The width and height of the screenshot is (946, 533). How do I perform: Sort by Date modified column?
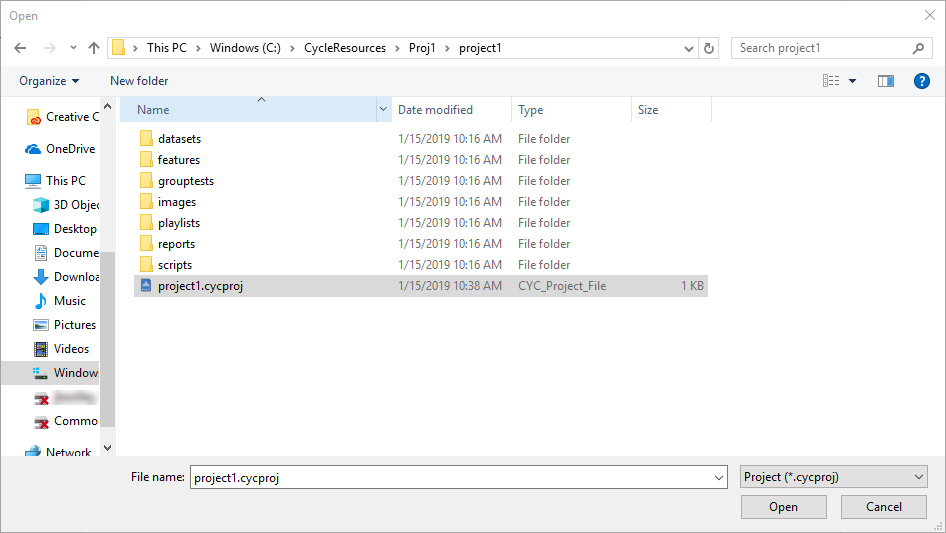click(451, 110)
